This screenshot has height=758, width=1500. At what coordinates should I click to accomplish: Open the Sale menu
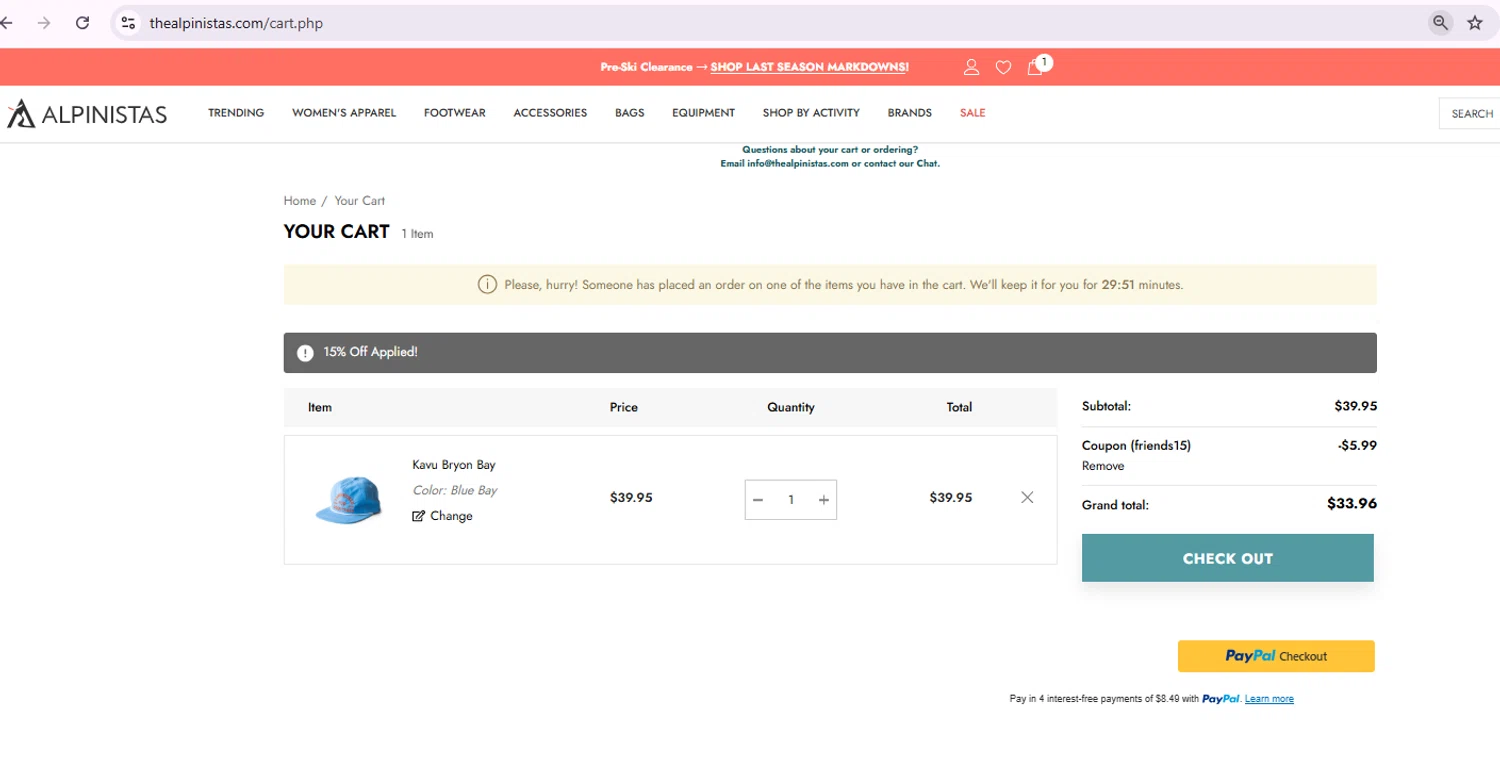pyautogui.click(x=973, y=113)
